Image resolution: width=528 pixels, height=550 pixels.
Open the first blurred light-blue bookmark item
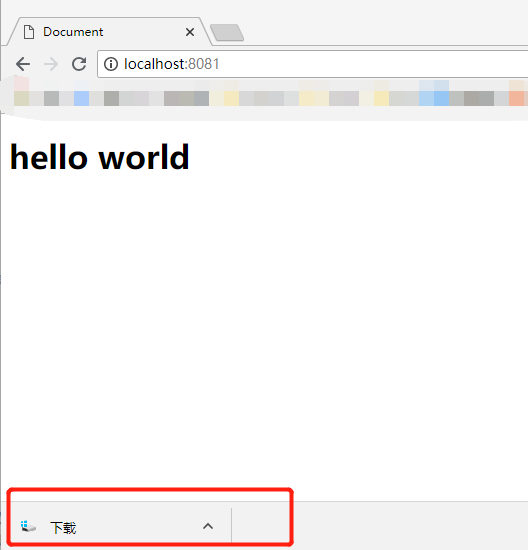(81, 98)
